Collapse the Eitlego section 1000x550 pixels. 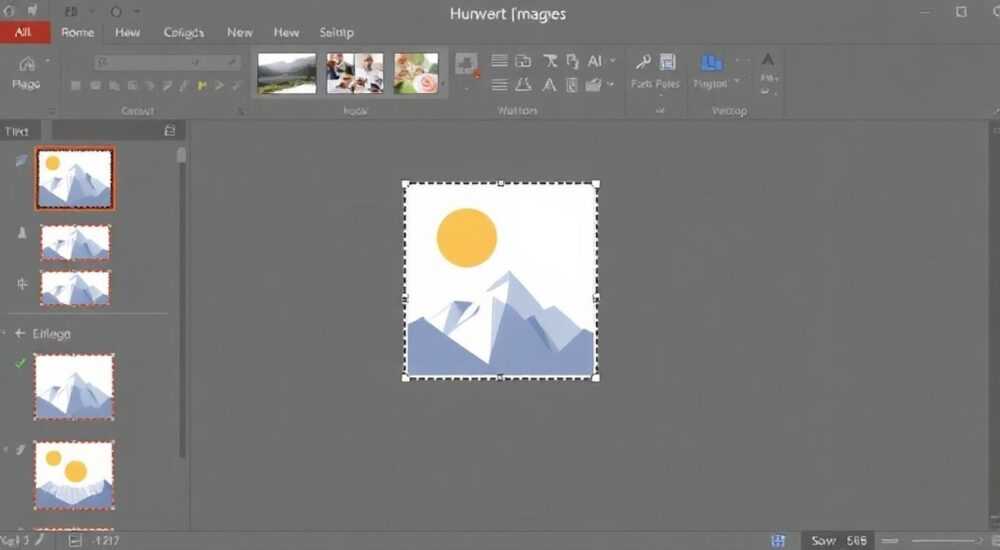[20, 333]
